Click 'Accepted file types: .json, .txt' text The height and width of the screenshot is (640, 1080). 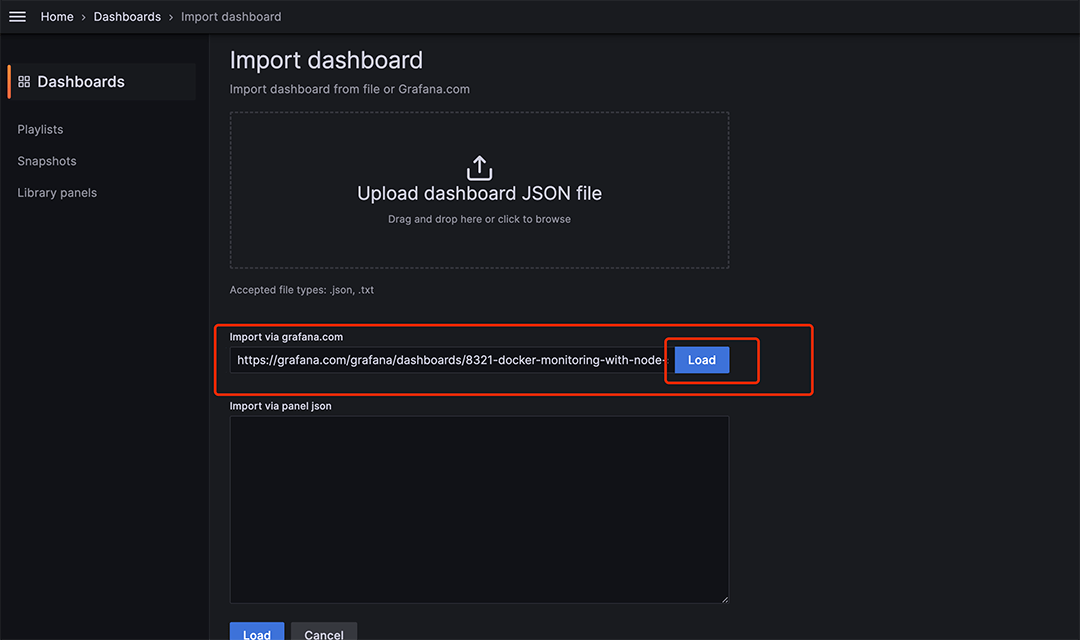pyautogui.click(x=302, y=290)
